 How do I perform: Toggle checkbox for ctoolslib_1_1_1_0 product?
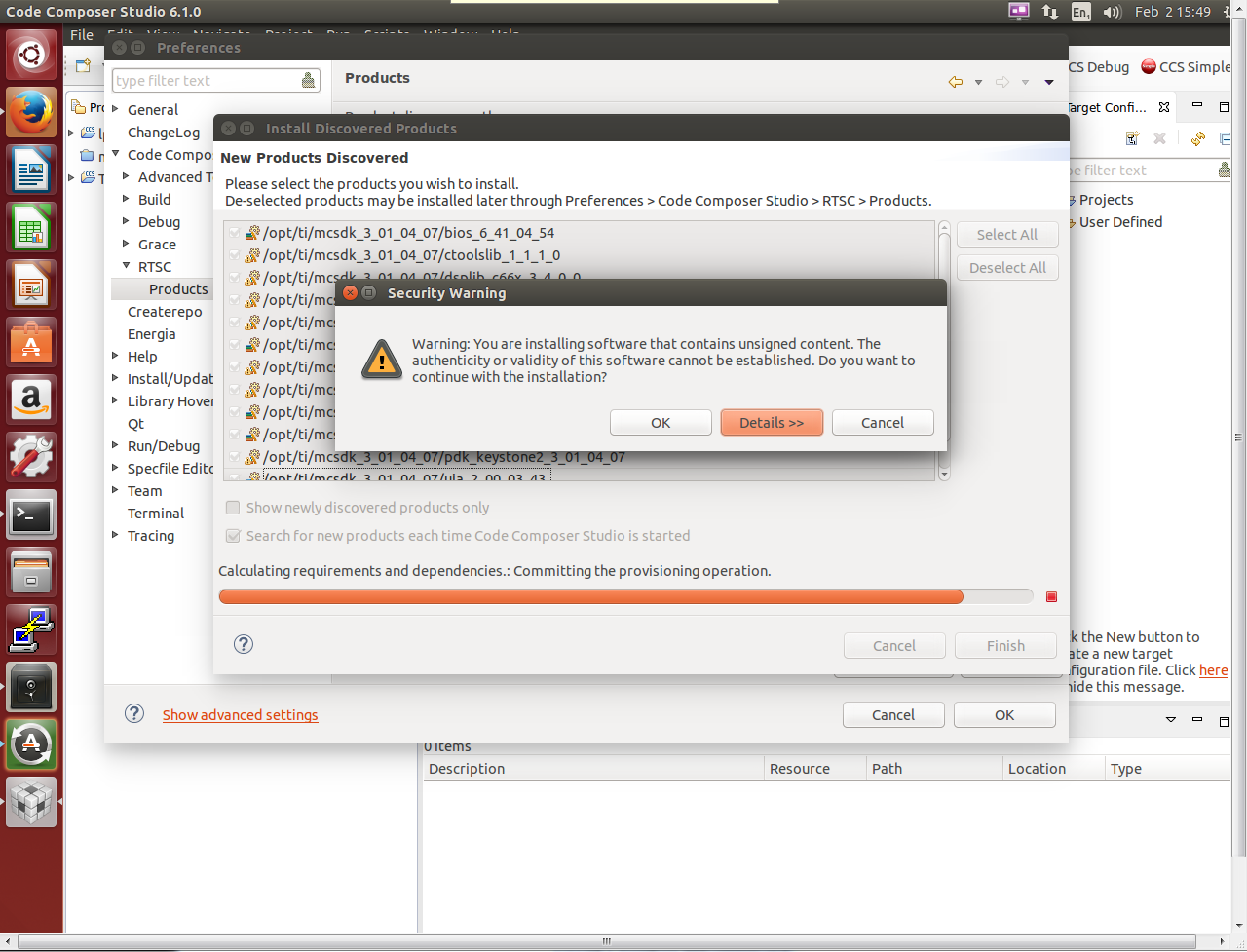pos(234,255)
